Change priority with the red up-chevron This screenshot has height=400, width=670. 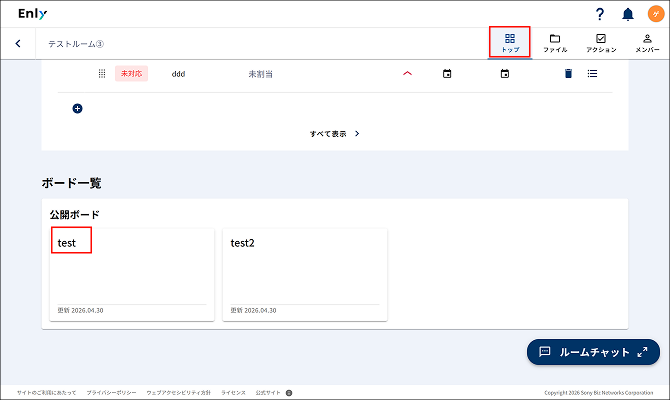(407, 74)
